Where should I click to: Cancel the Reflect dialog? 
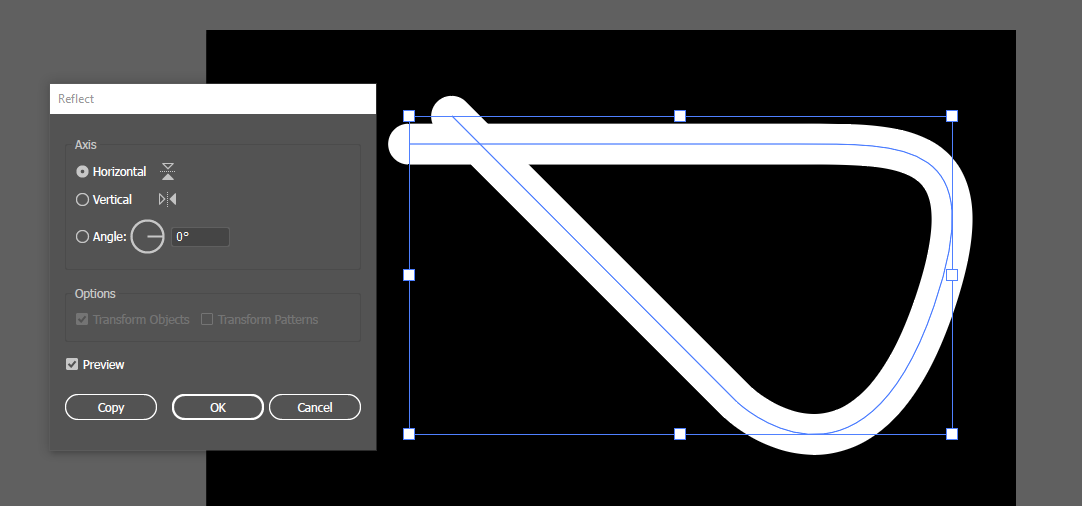coord(315,407)
